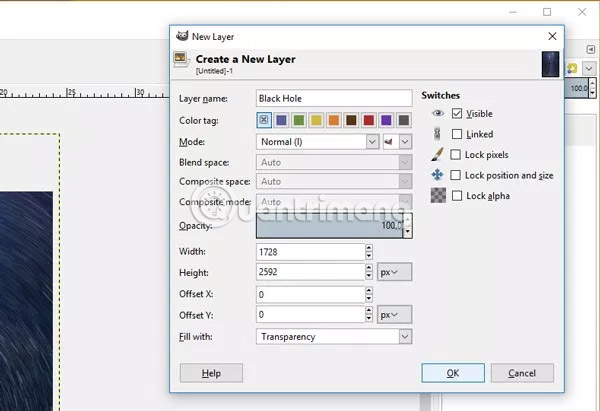Open the size unit px dropdown
This screenshot has height=411, width=600.
(395, 272)
